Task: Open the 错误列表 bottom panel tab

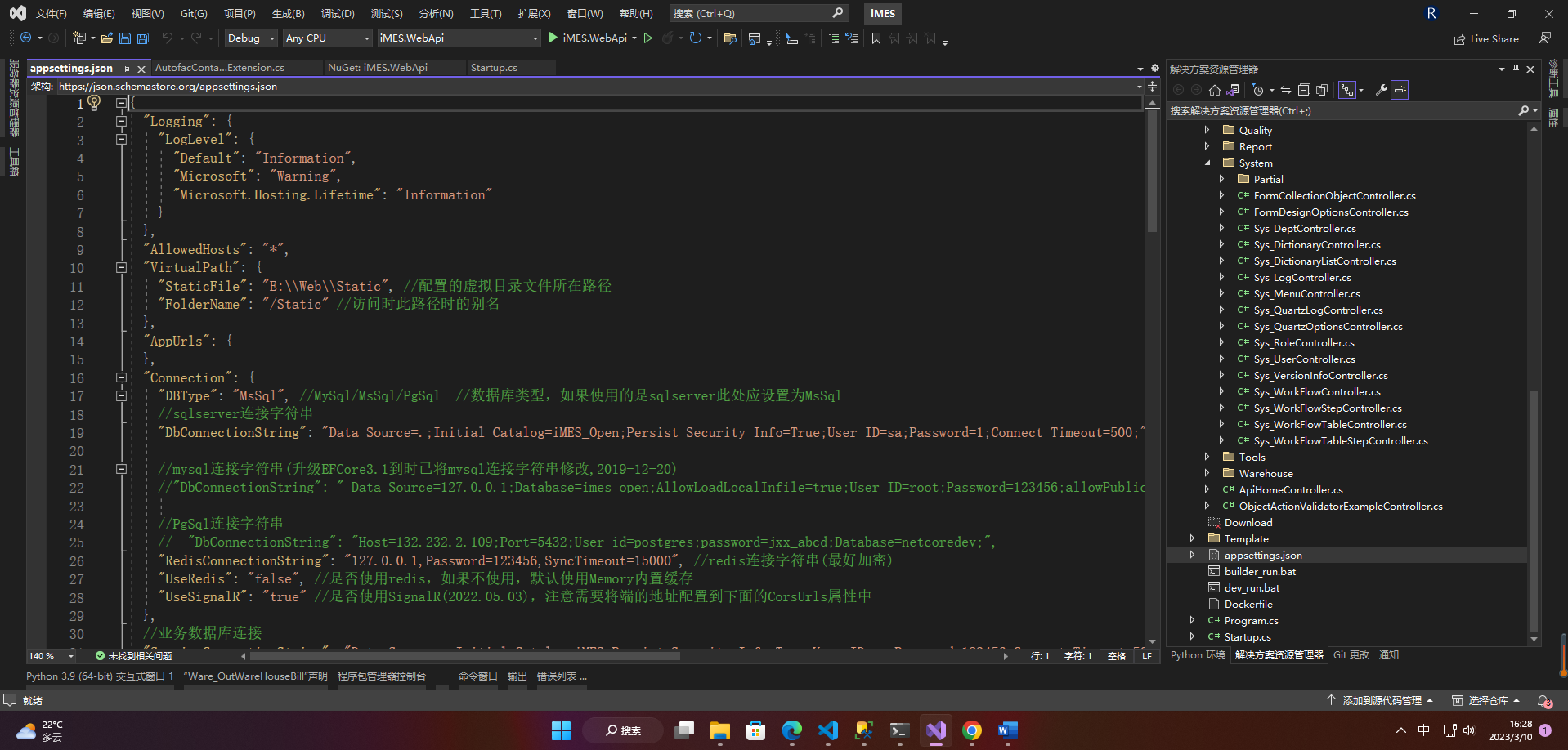Action: (x=561, y=676)
